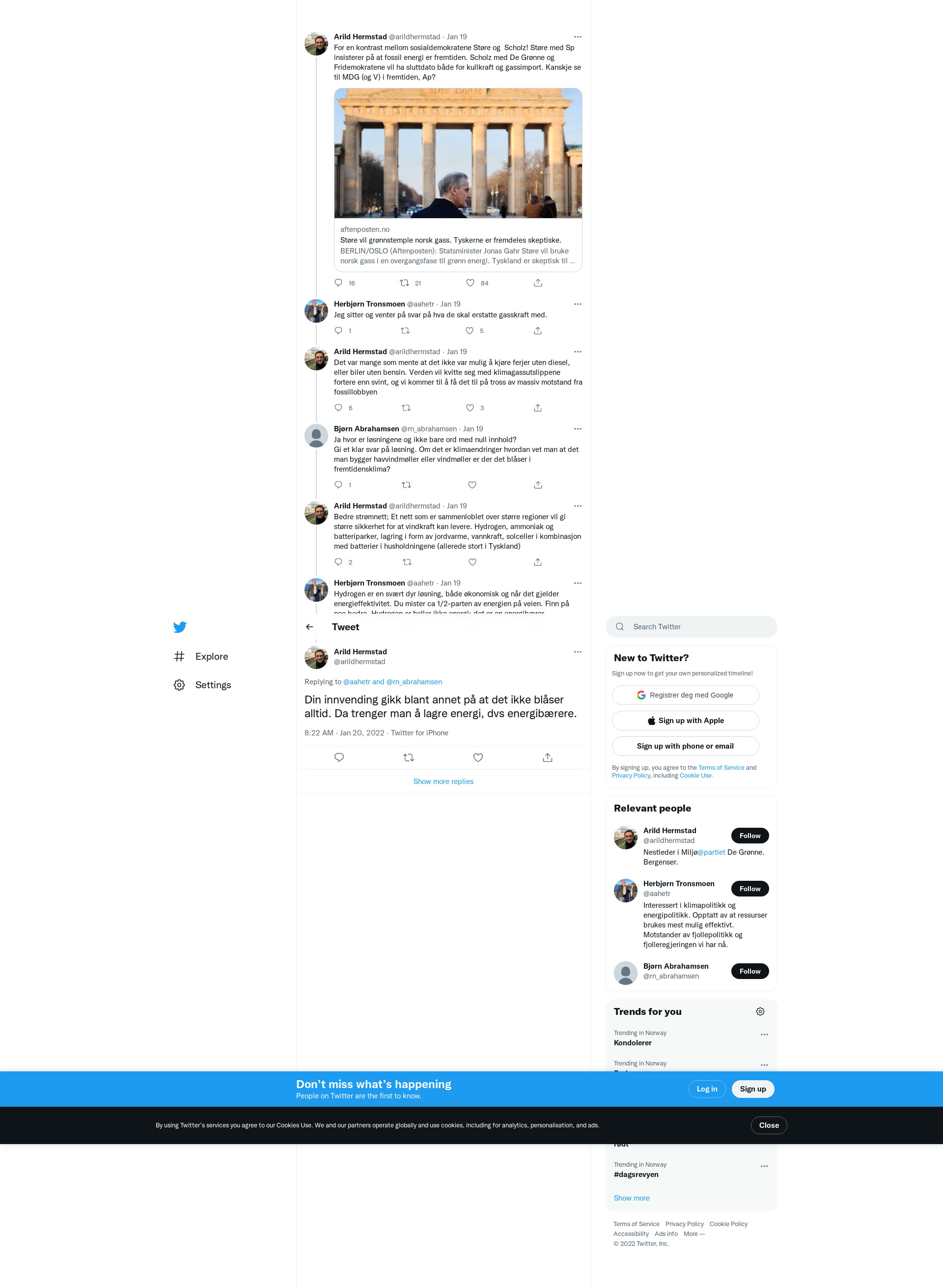Open more options on Herbjørn's gasskraft tweet
943x1288 pixels.
578,304
